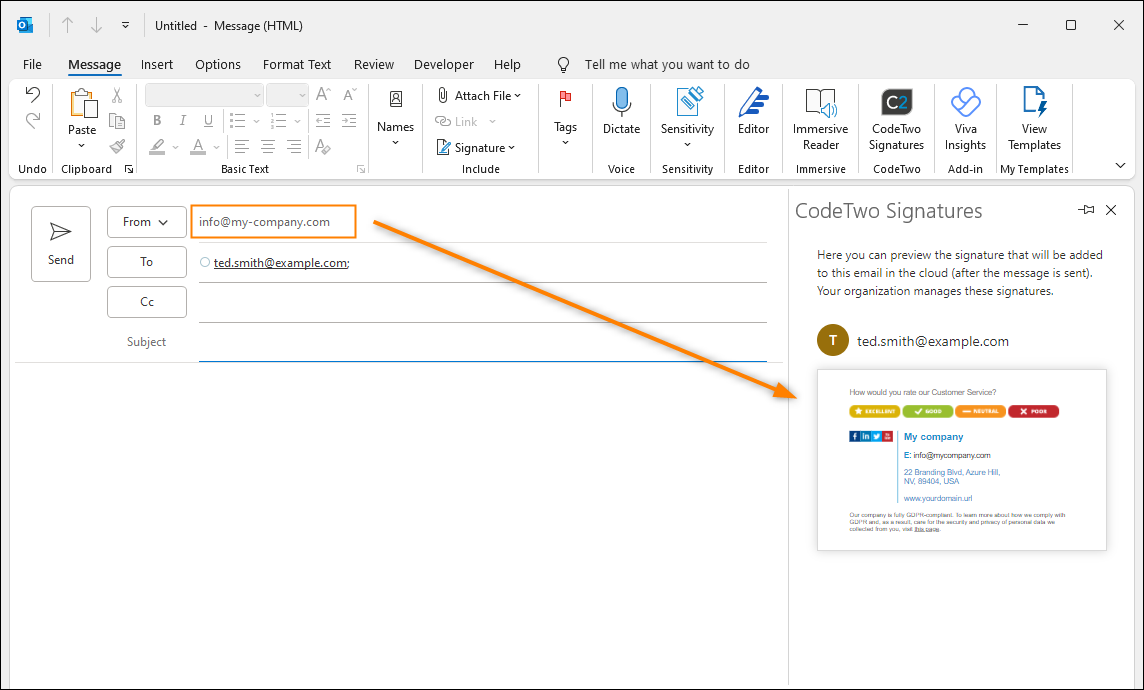Viewport: 1144px width, 690px height.
Task: Close the CodeTwo Signatures pane
Action: (x=1111, y=210)
